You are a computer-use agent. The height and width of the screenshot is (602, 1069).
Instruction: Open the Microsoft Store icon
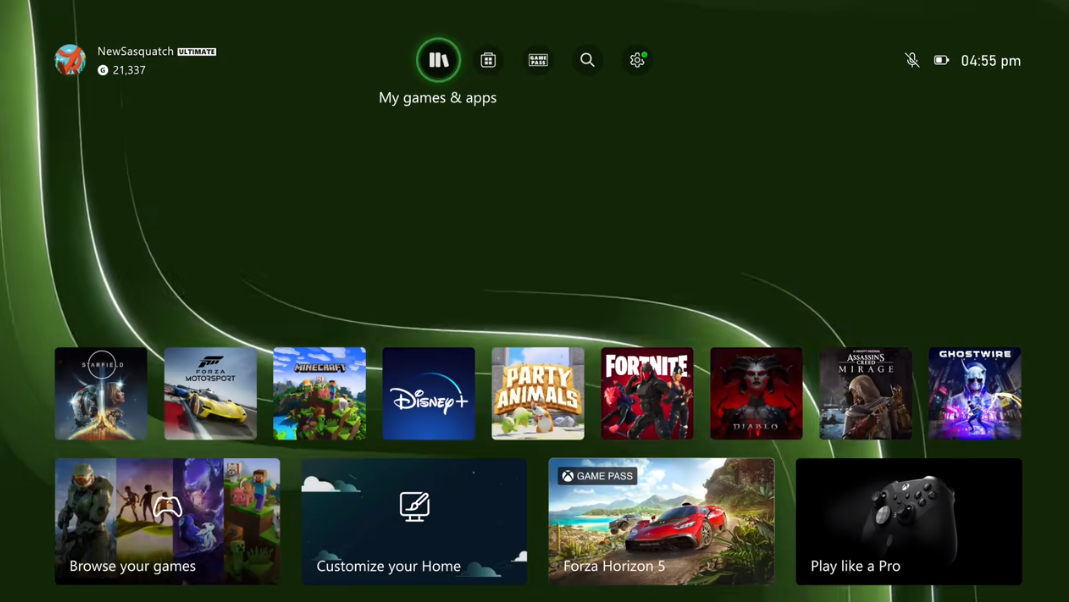point(488,60)
